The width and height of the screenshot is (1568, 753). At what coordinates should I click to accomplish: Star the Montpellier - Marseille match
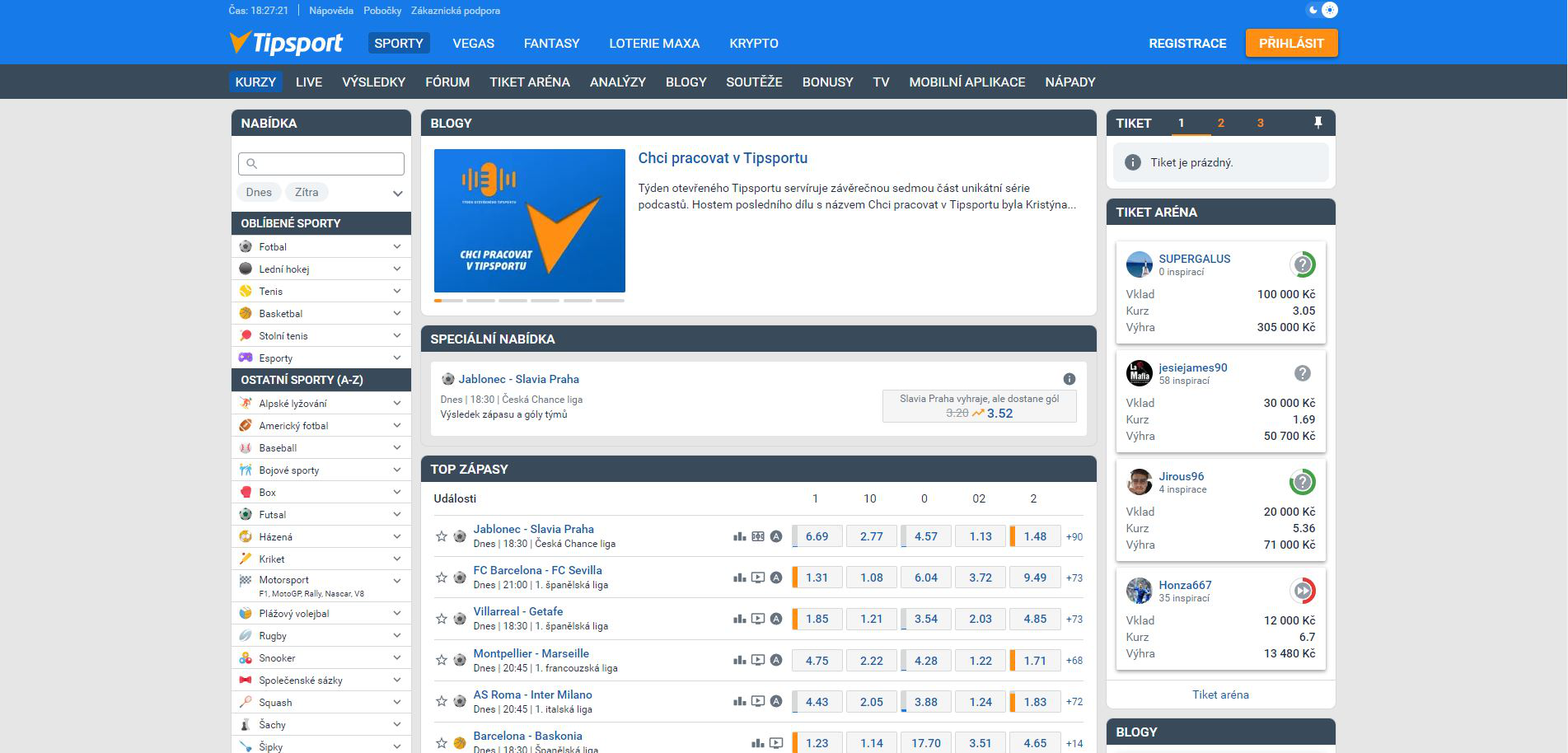click(x=442, y=660)
